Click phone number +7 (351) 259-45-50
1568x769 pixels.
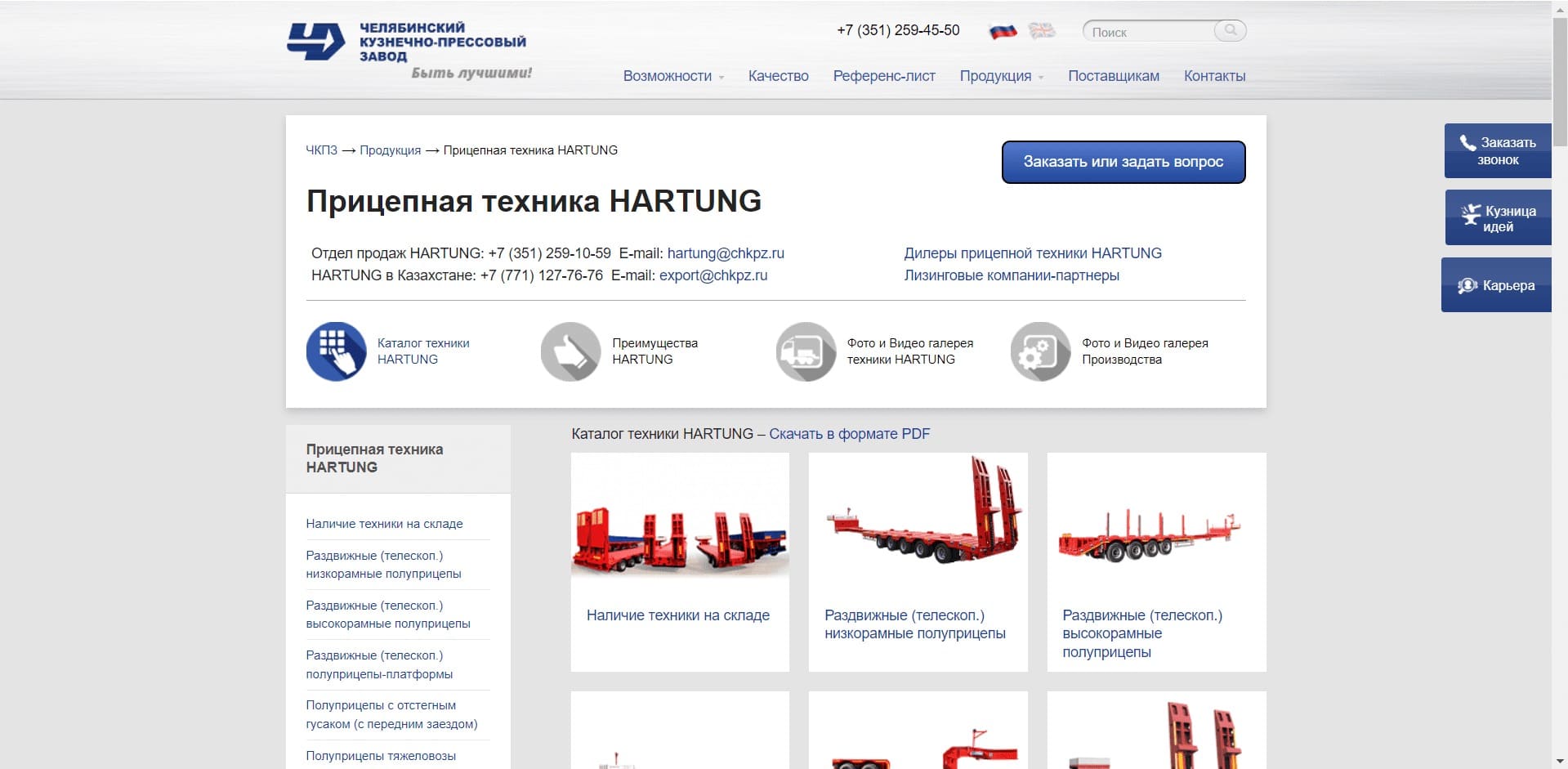[898, 30]
